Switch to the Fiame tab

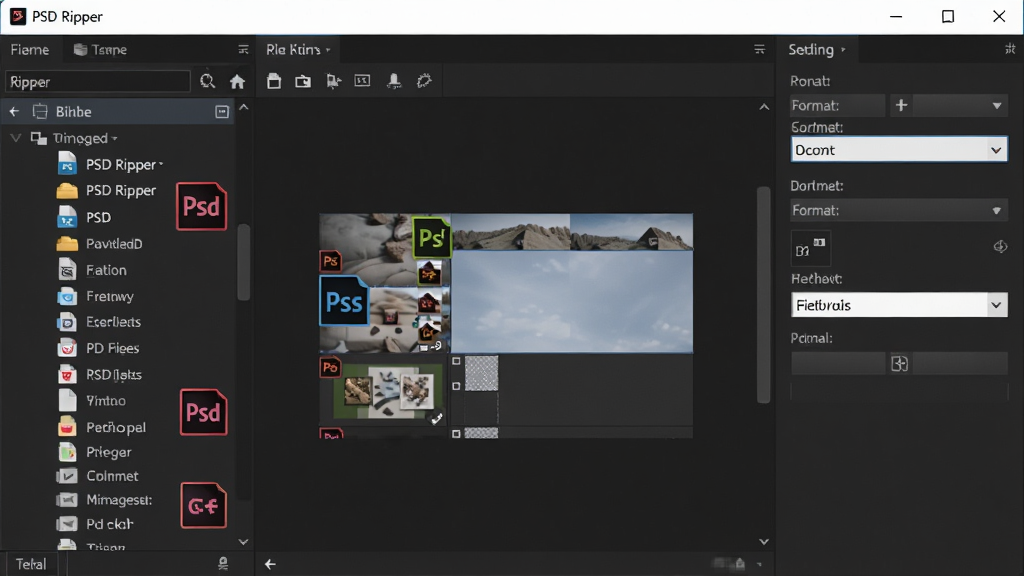pos(29,50)
